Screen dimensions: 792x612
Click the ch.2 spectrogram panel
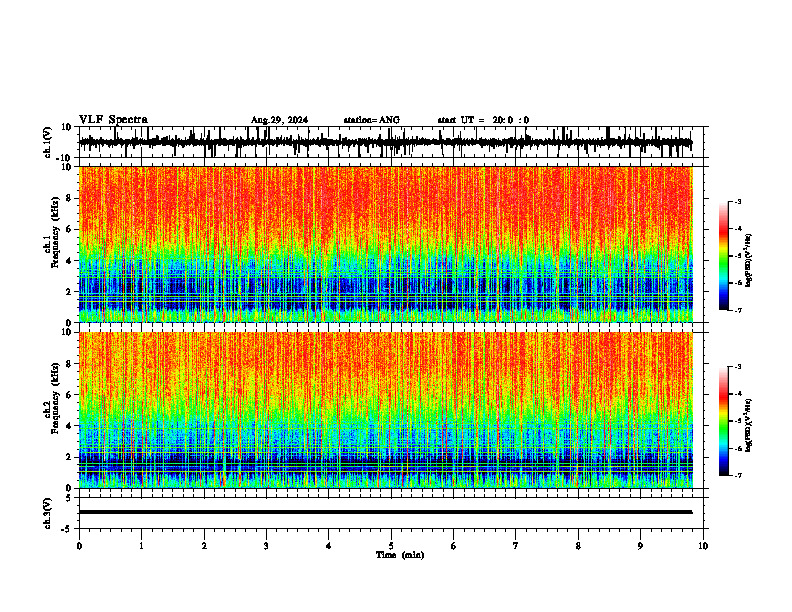386,410
